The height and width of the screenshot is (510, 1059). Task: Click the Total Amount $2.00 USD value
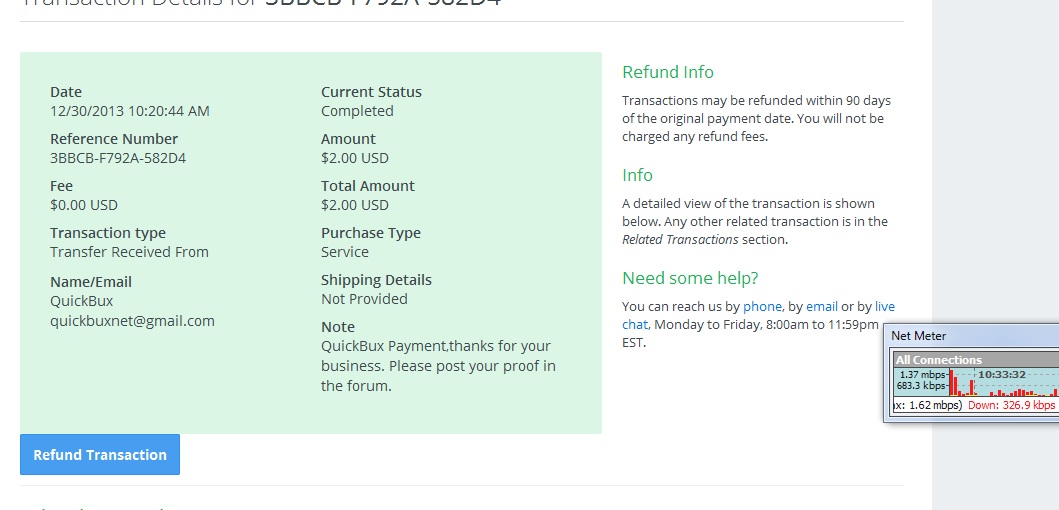[355, 205]
